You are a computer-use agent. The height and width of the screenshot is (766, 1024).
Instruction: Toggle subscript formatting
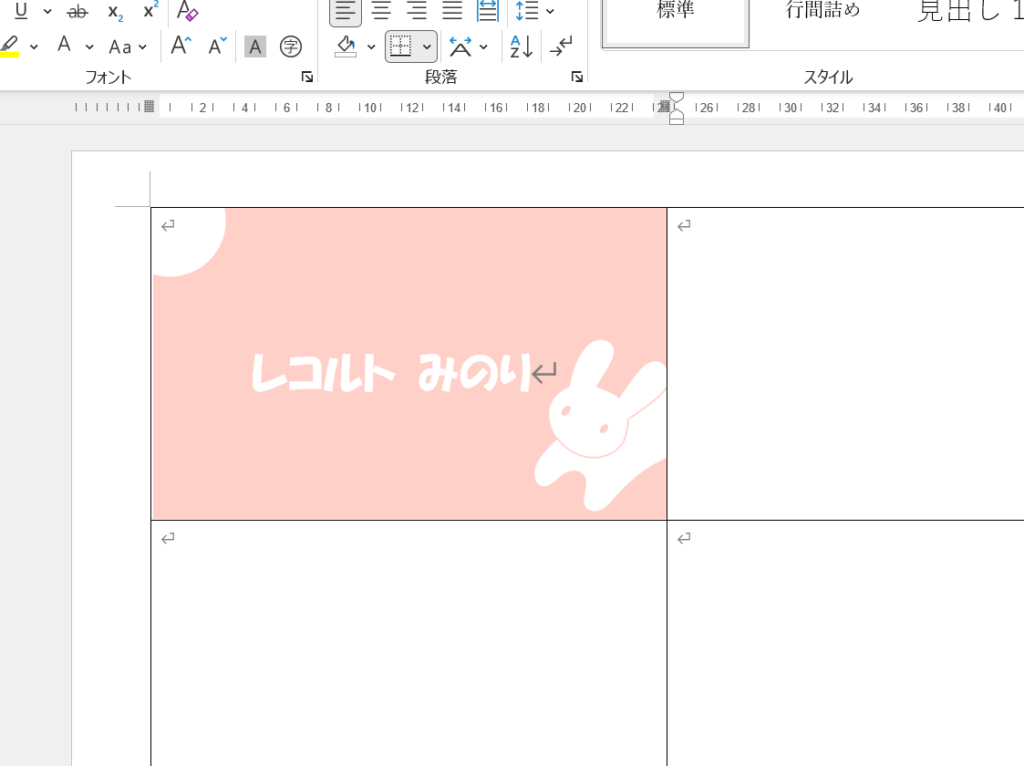(x=116, y=11)
